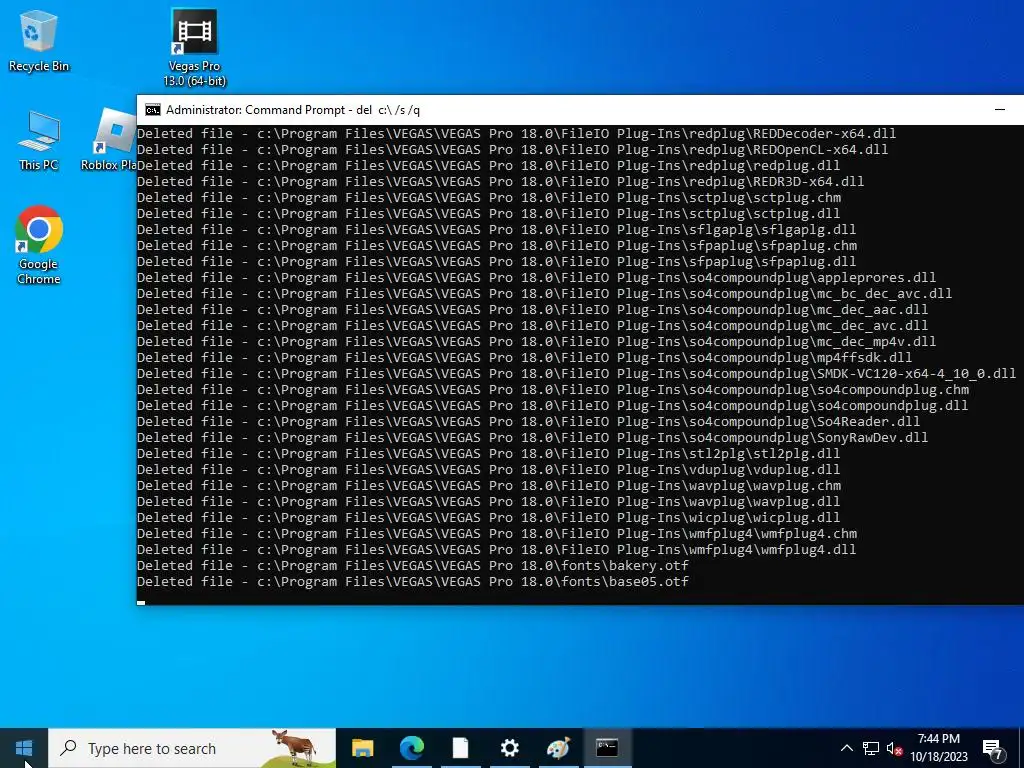Click the mc_dec_mp4v.dll output line
1024x768 pixels.
tap(536, 342)
